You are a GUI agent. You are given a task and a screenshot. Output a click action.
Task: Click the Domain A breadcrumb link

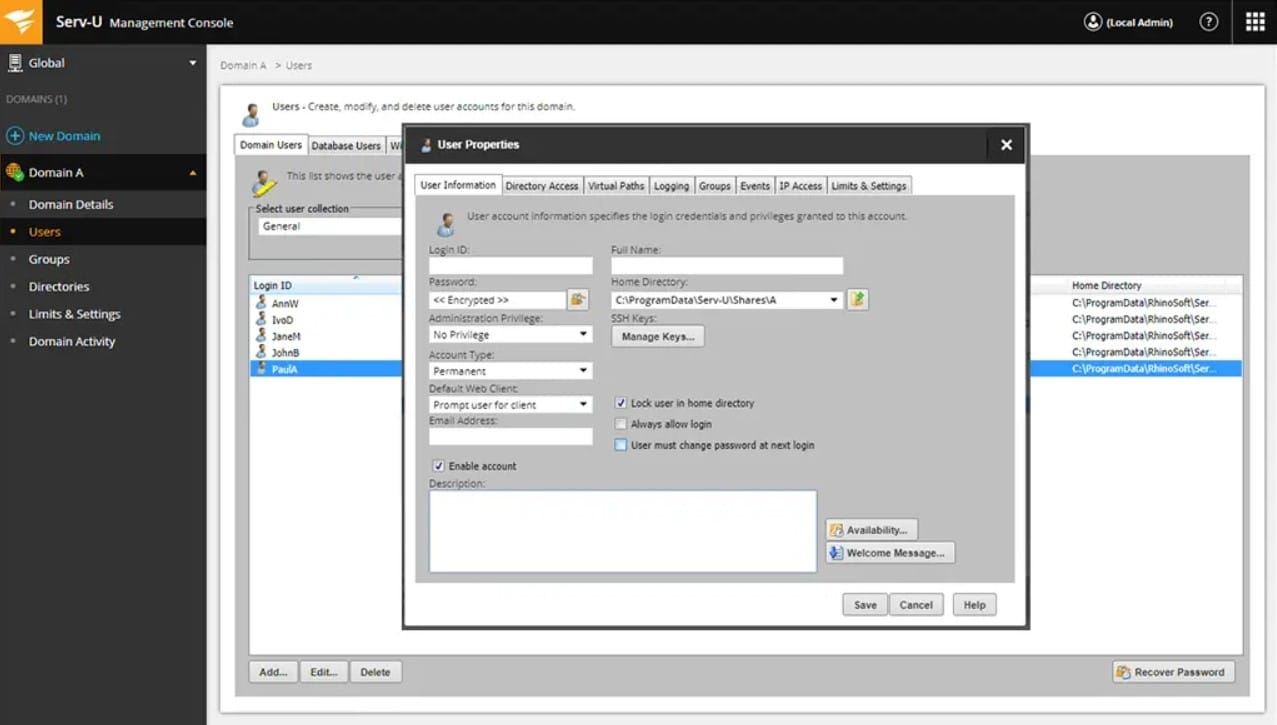click(x=243, y=66)
